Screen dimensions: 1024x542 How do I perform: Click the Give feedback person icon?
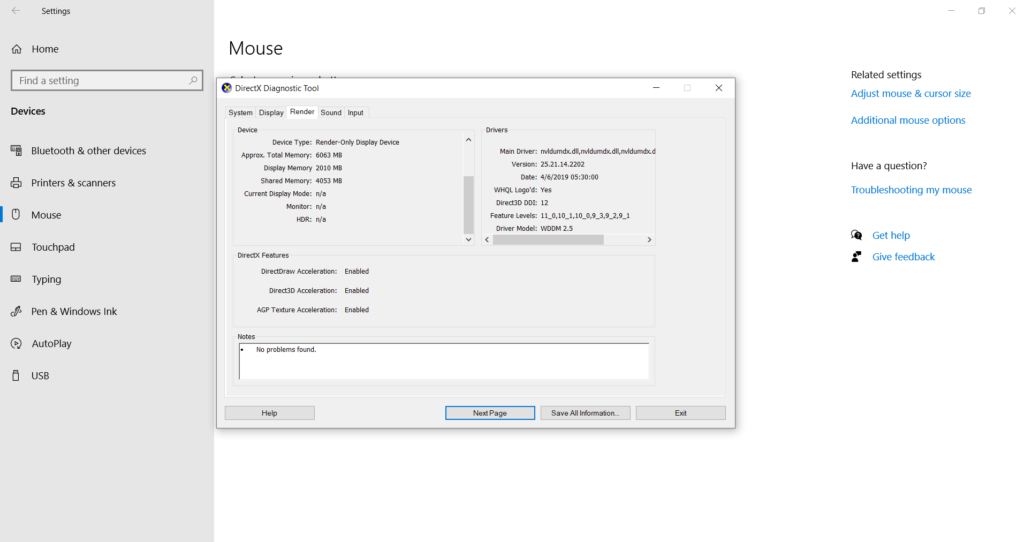tap(856, 257)
